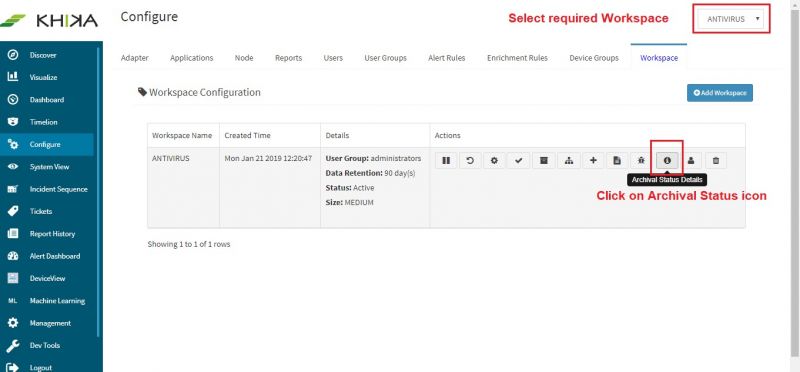Open the hierarchy sitemap action icon
The width and height of the screenshot is (800, 372).
coord(568,161)
